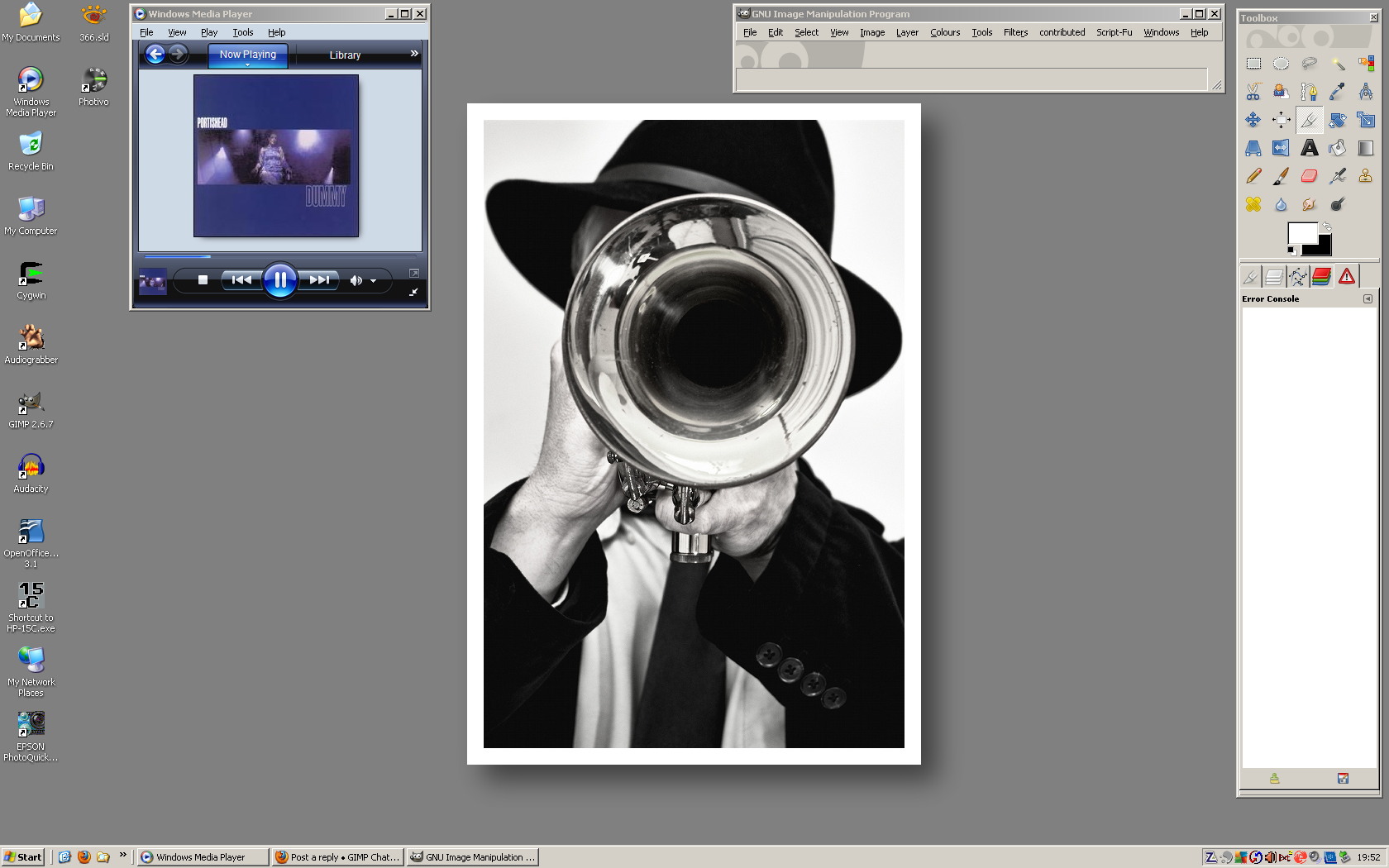Pick the Color Picker eyedropper tool
The width and height of the screenshot is (1389, 868).
click(1337, 92)
